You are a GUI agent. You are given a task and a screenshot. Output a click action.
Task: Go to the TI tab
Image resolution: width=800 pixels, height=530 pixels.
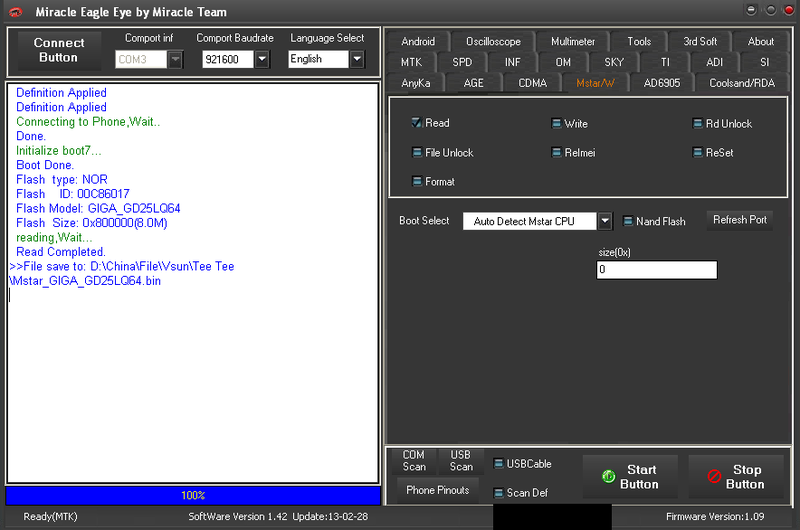pyautogui.click(x=665, y=62)
